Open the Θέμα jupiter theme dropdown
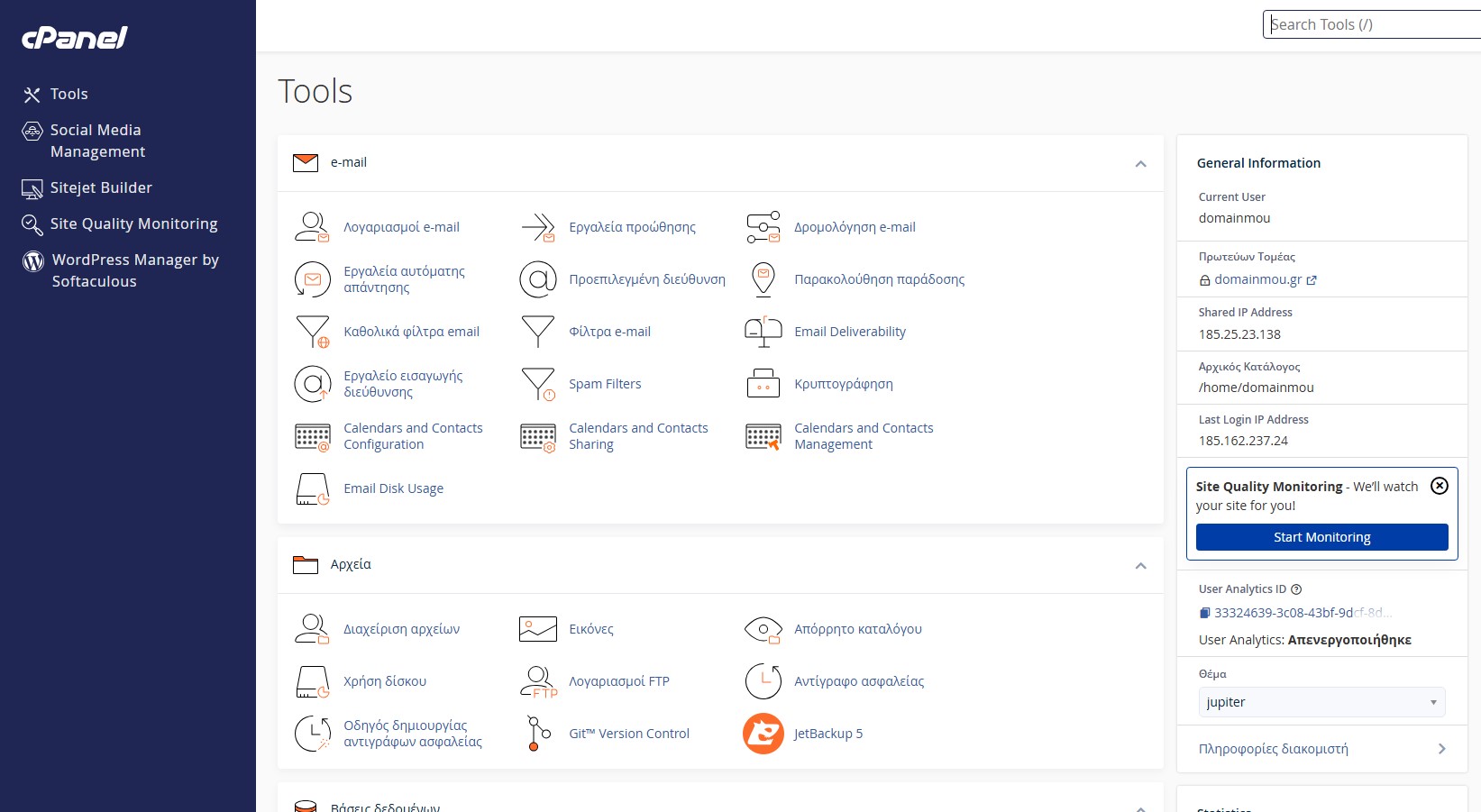 point(1321,702)
